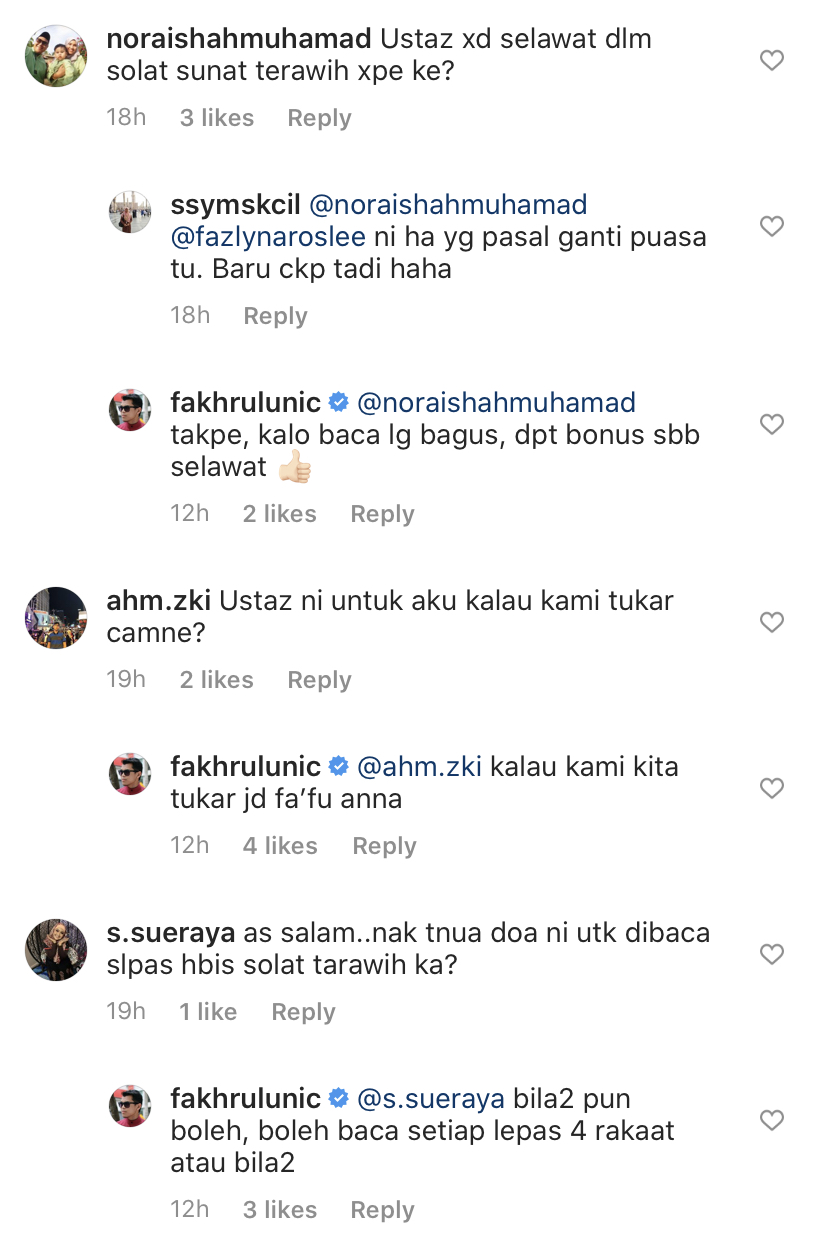The image size is (828, 1250).
Task: Reply to s.sueraya's comment
Action: coord(303,1012)
